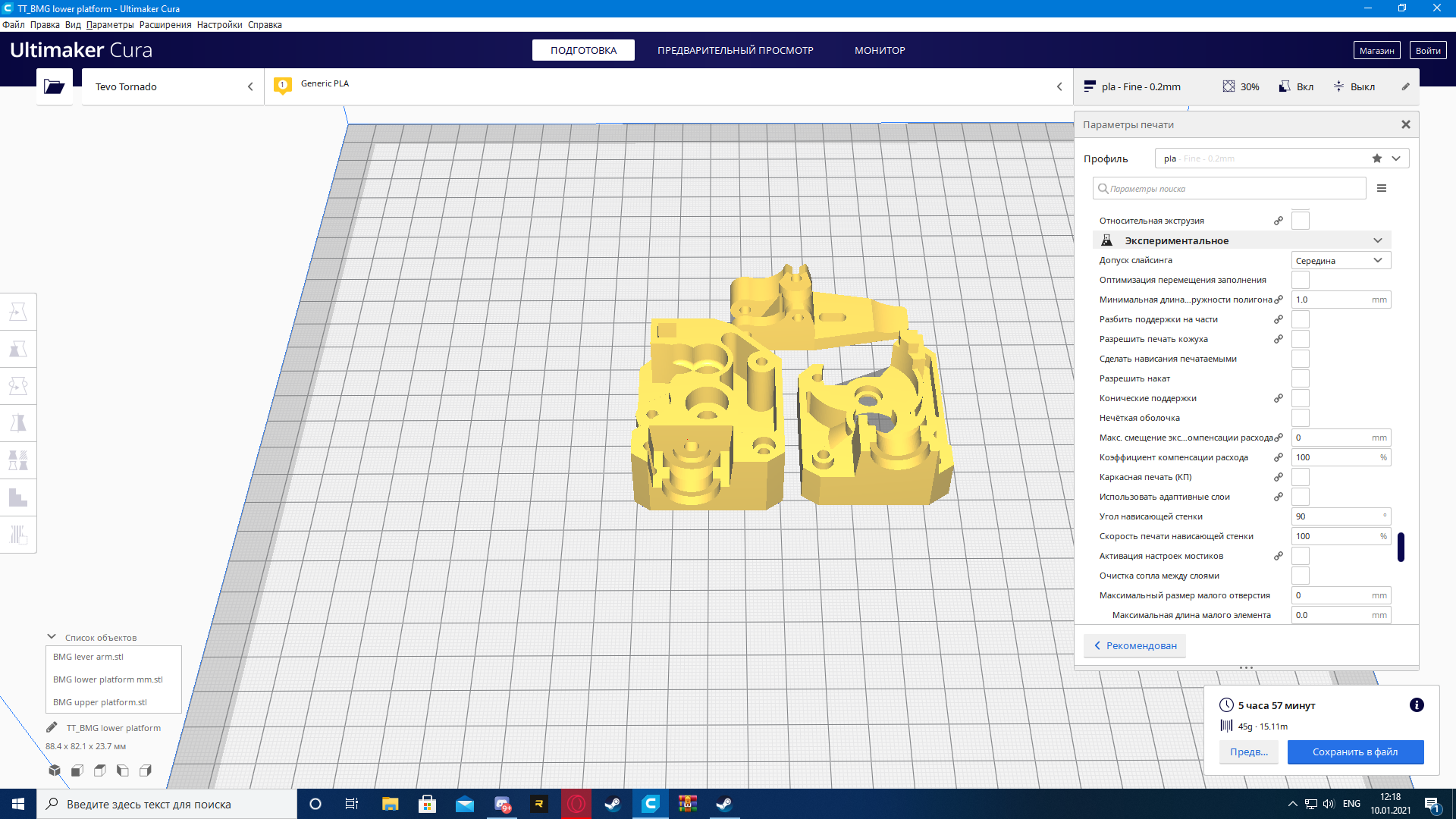Open the Профиль dropdown
Screen dimensions: 1456x819
[1282, 158]
